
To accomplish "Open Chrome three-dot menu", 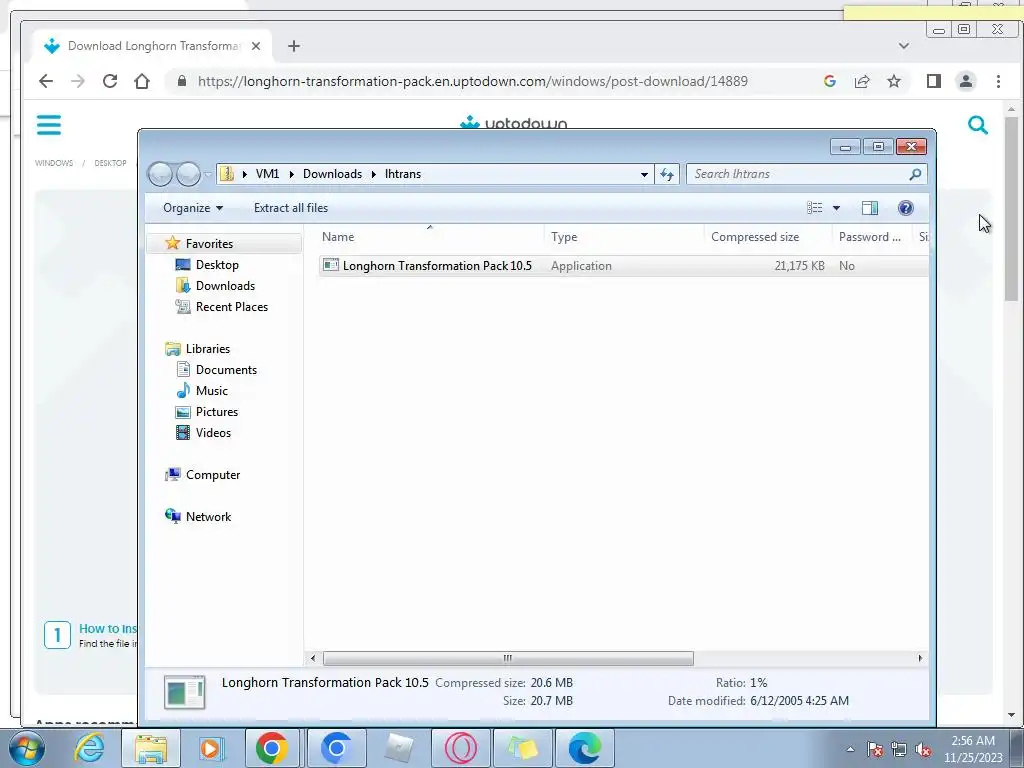I will point(998,81).
